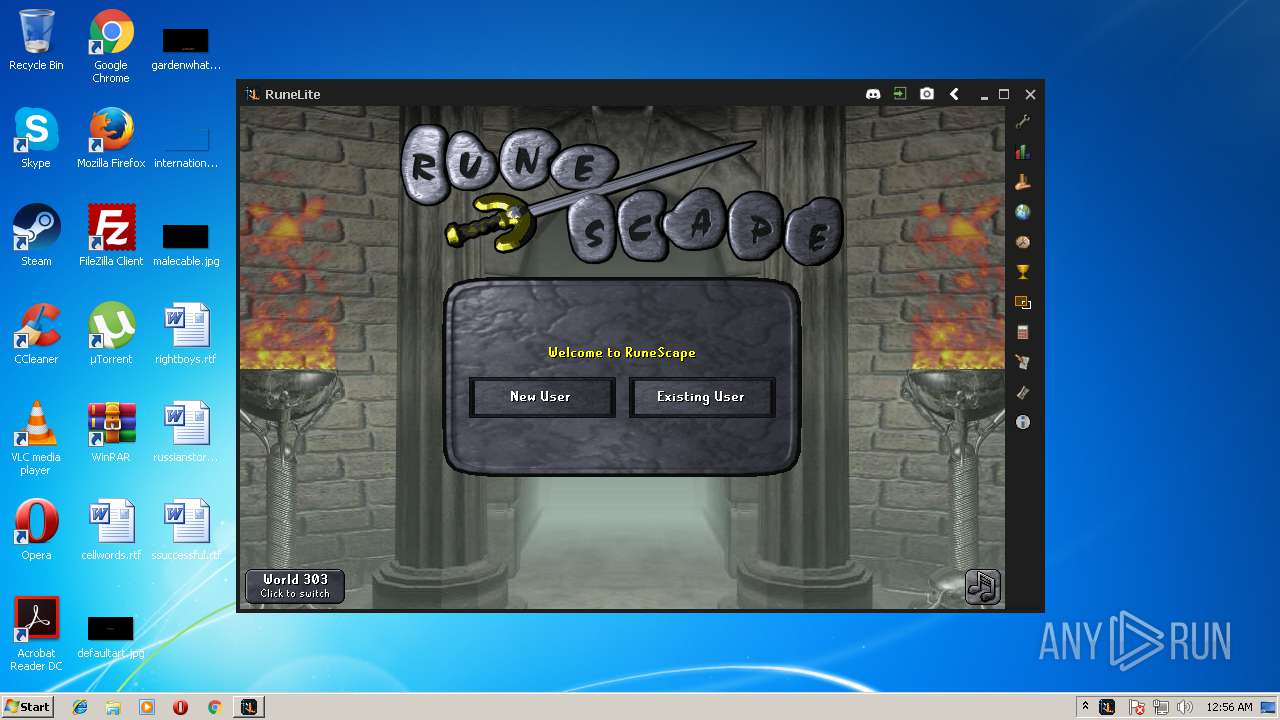This screenshot has height=720, width=1280.
Task: Select the Mozilla Firefox desktop shortcut
Action: click(111, 138)
